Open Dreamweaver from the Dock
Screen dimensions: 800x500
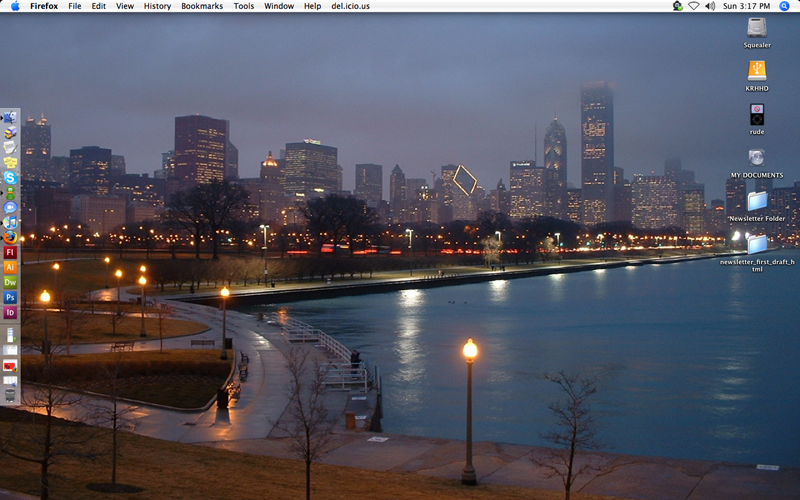point(10,282)
